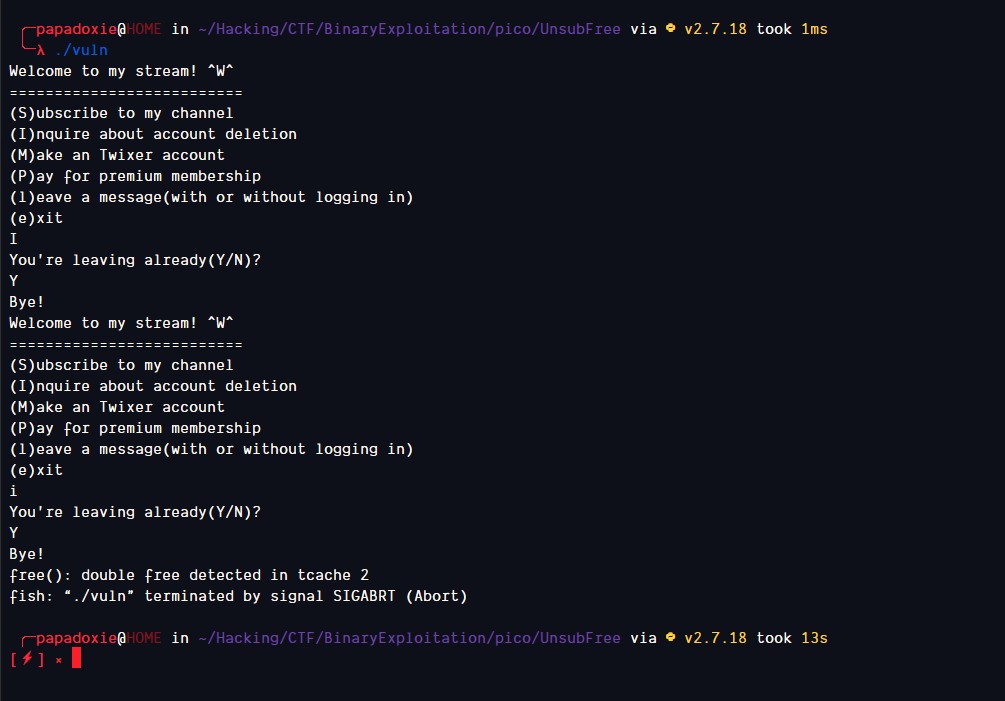Click the UnsubFree path in the top prompt

point(580,29)
